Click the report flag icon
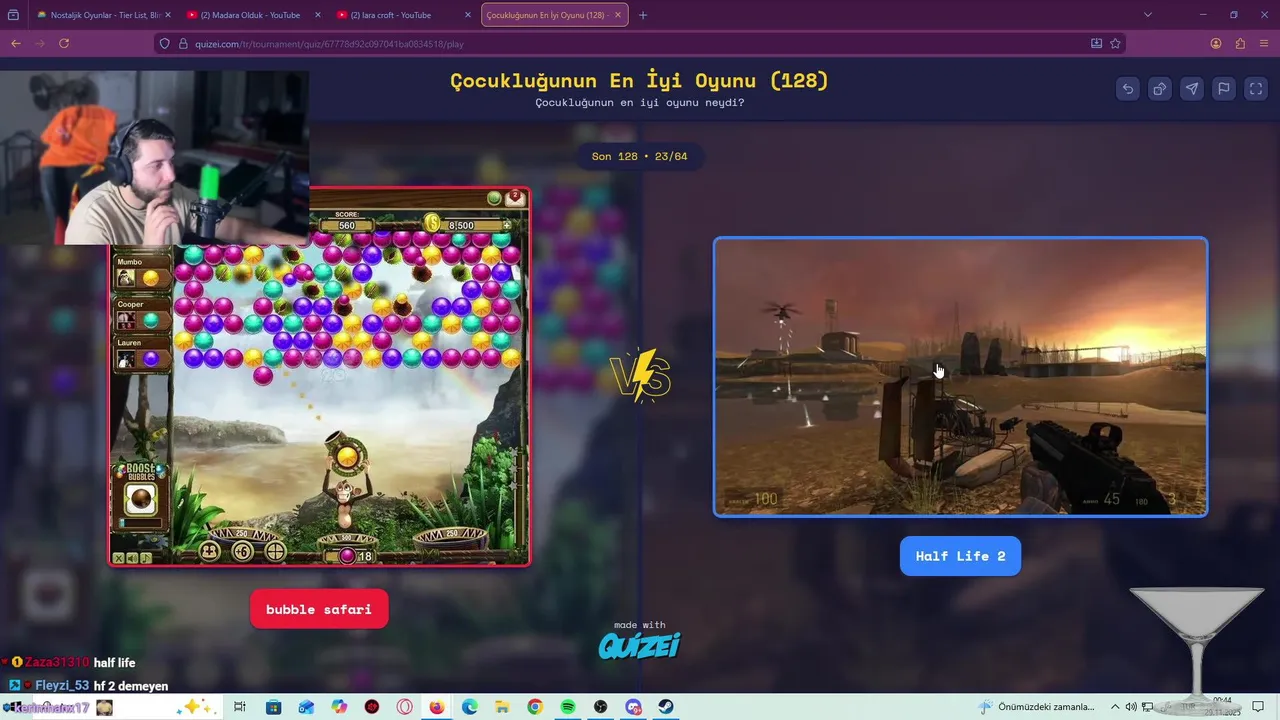Viewport: 1280px width, 720px height. click(x=1224, y=88)
